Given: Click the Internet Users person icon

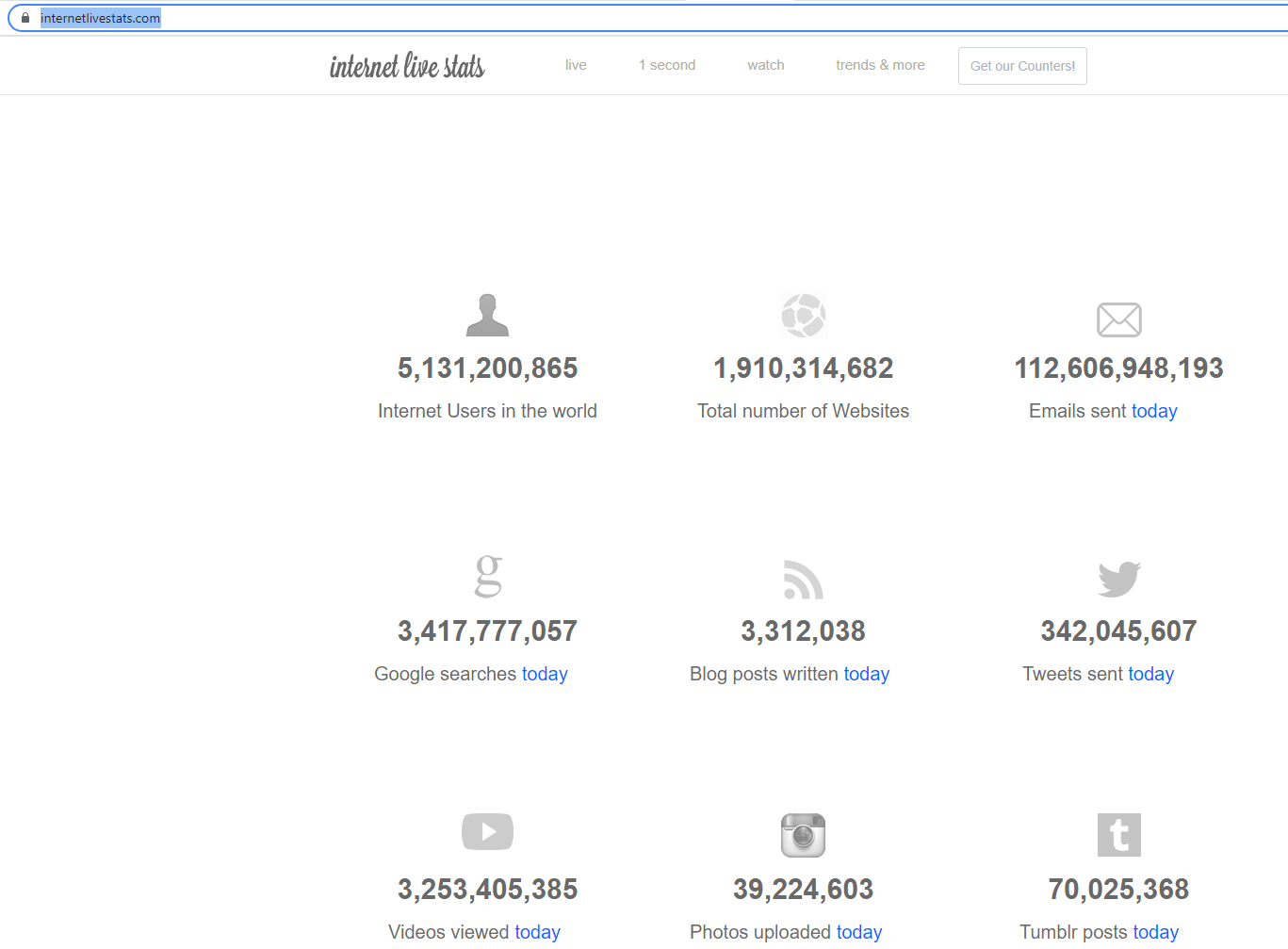Looking at the screenshot, I should pos(487,315).
